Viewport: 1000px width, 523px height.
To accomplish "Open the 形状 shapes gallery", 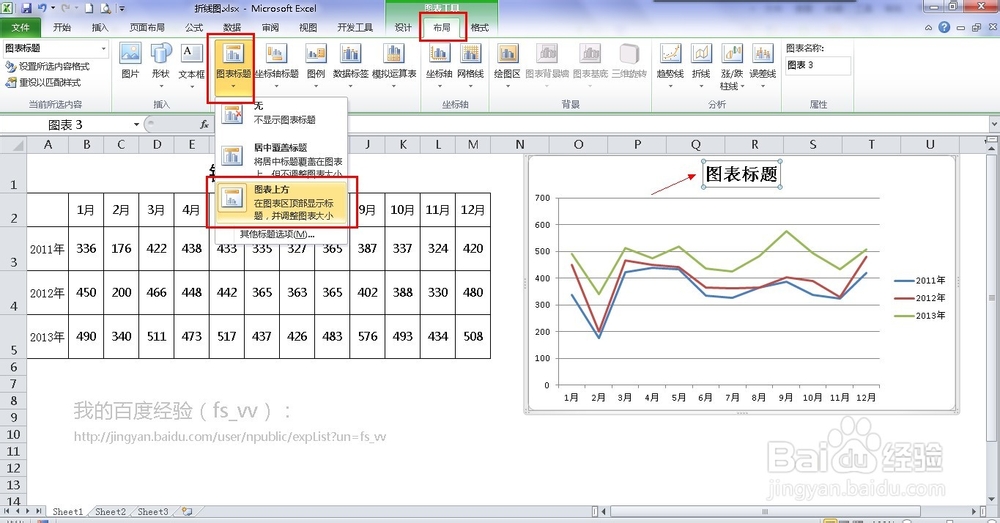I will 161,64.
